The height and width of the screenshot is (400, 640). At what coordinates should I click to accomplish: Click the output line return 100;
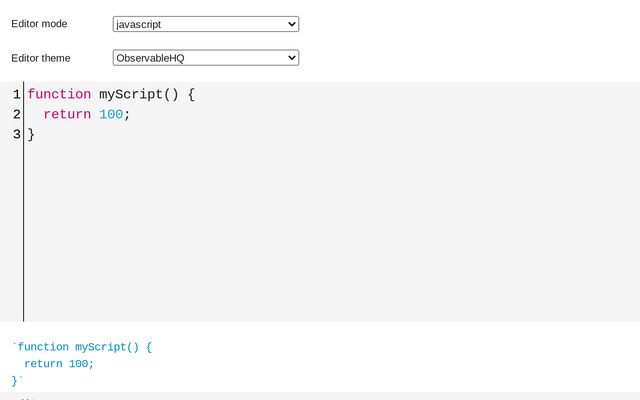(x=59, y=364)
